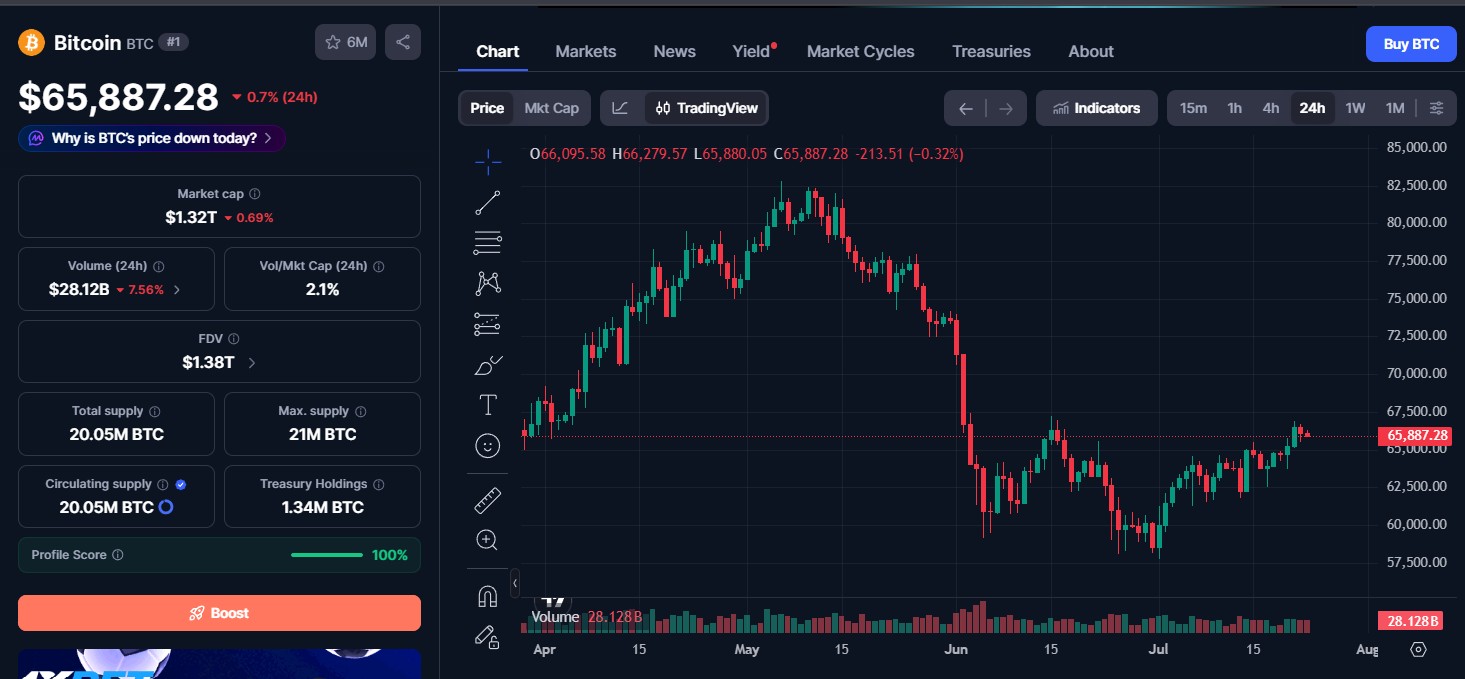Image resolution: width=1465 pixels, height=679 pixels.
Task: Select the long position forecasting tool
Action: pyautogui.click(x=488, y=324)
